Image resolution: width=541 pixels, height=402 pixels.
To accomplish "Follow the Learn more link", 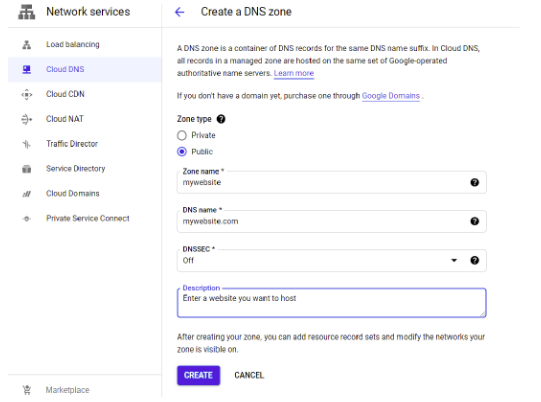I will click(x=294, y=73).
